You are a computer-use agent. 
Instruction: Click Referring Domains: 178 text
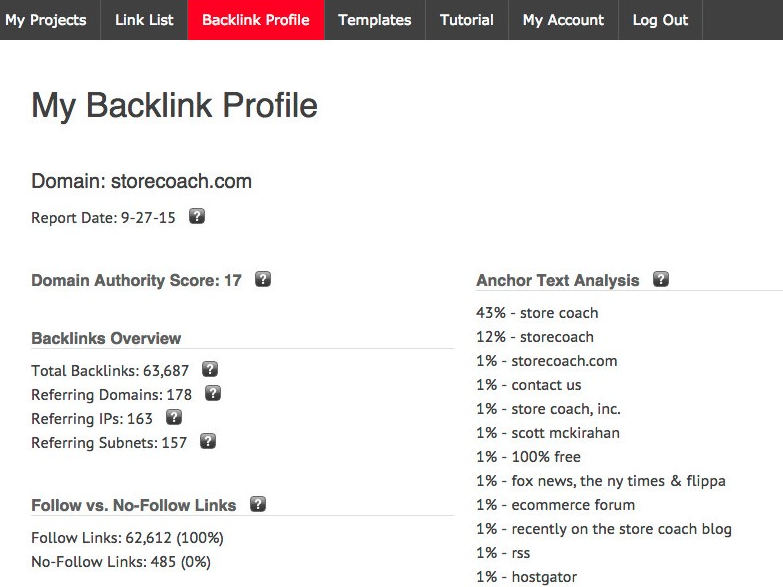(x=111, y=395)
